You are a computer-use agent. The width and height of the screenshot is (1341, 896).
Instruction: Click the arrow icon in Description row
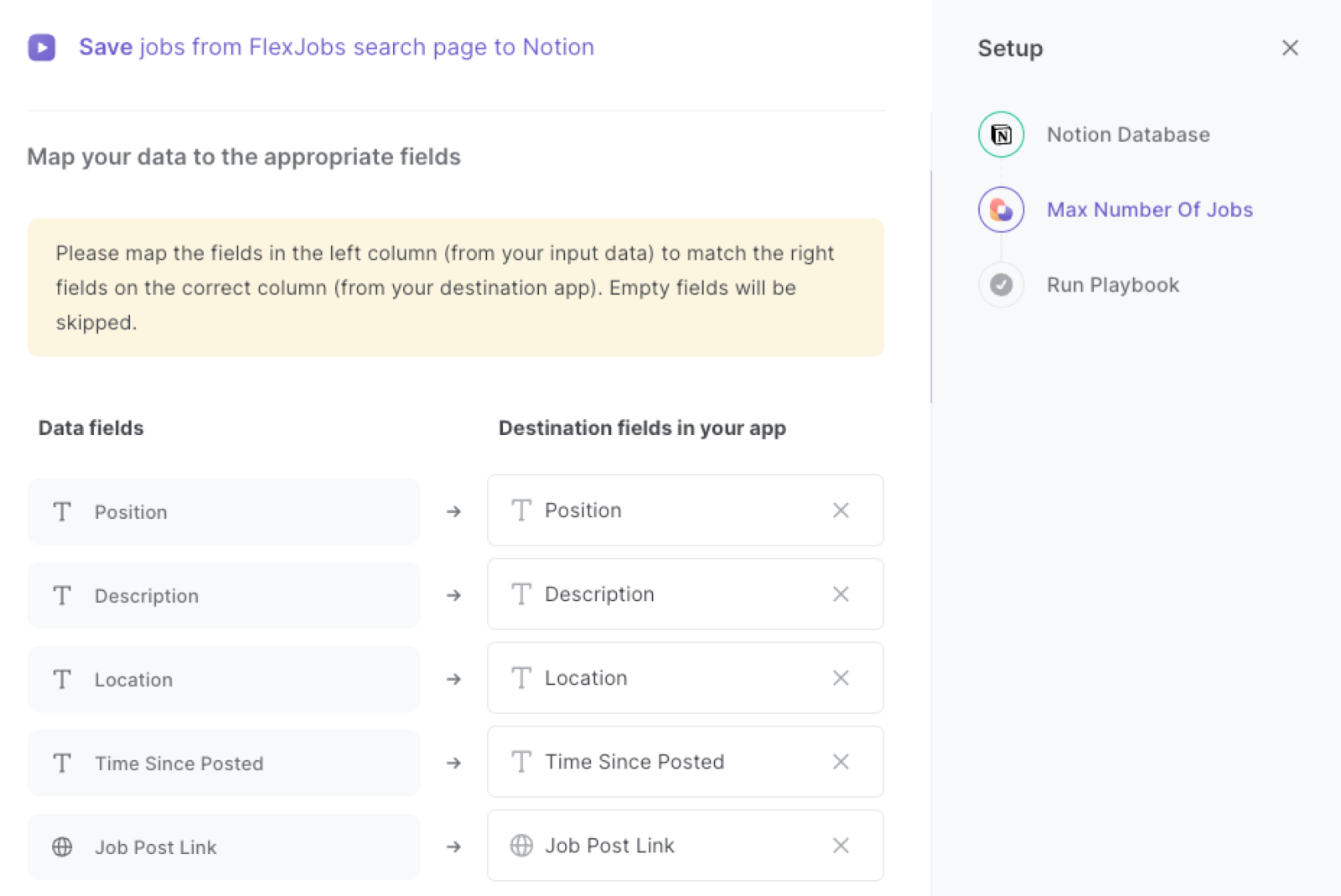453,595
